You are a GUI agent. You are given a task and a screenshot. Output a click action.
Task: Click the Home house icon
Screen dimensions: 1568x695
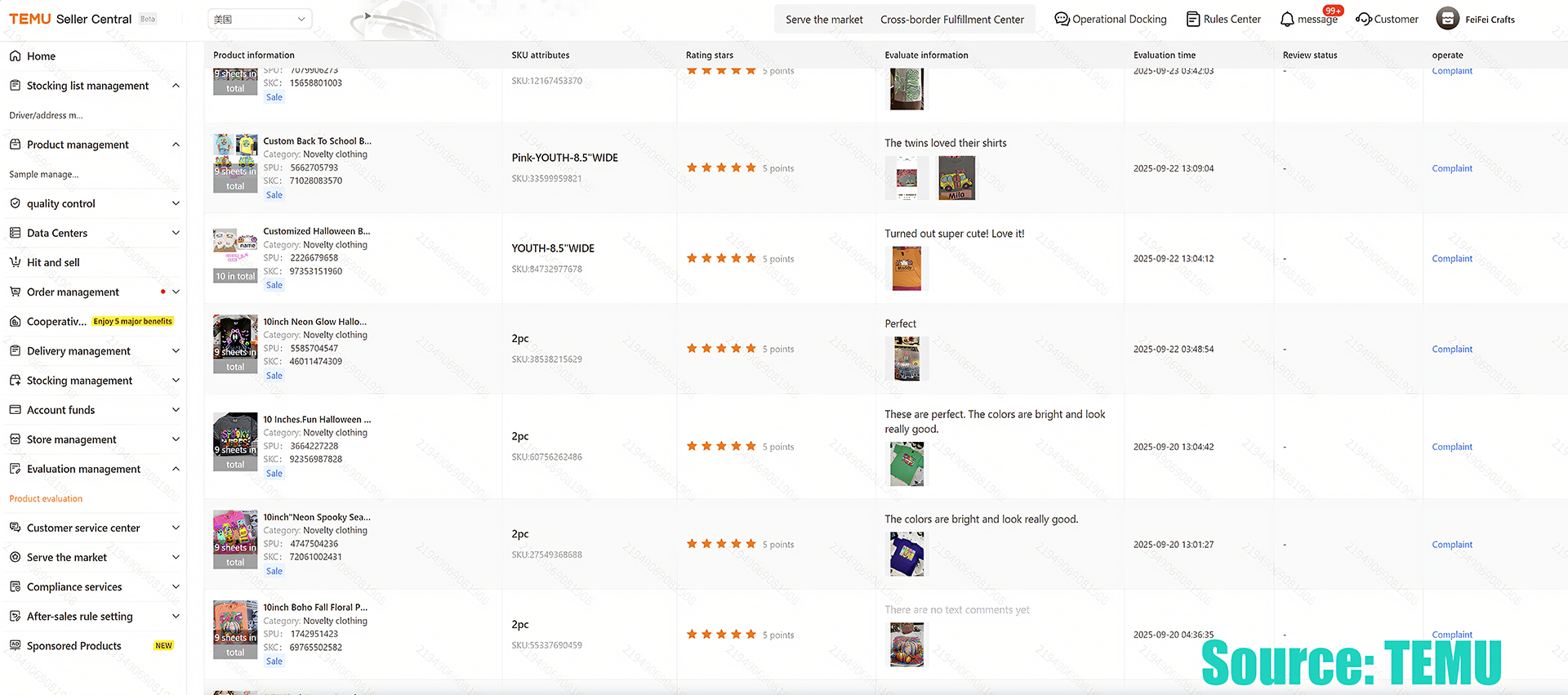click(15, 56)
